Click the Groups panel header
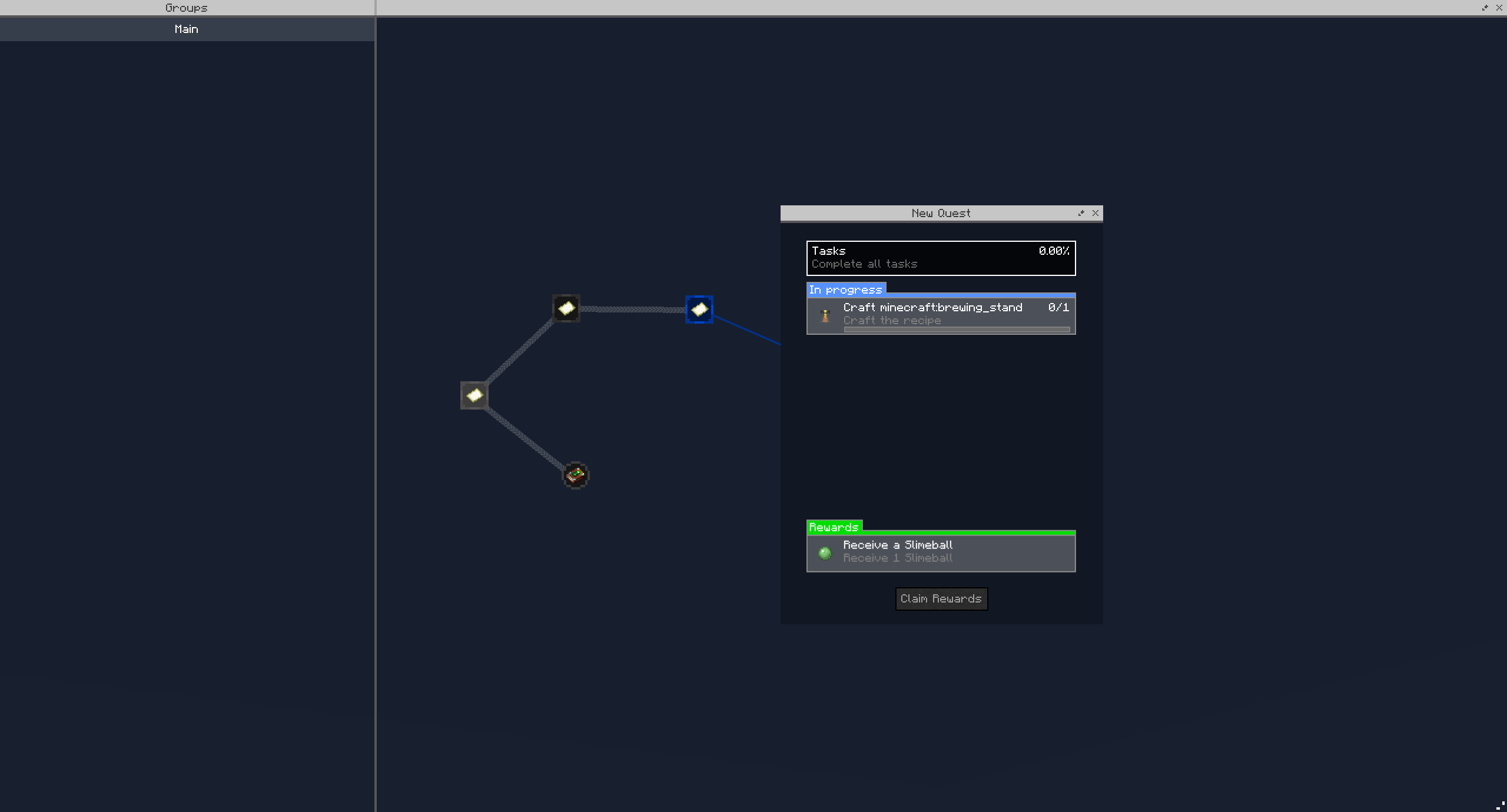The image size is (1507, 812). tap(185, 7)
